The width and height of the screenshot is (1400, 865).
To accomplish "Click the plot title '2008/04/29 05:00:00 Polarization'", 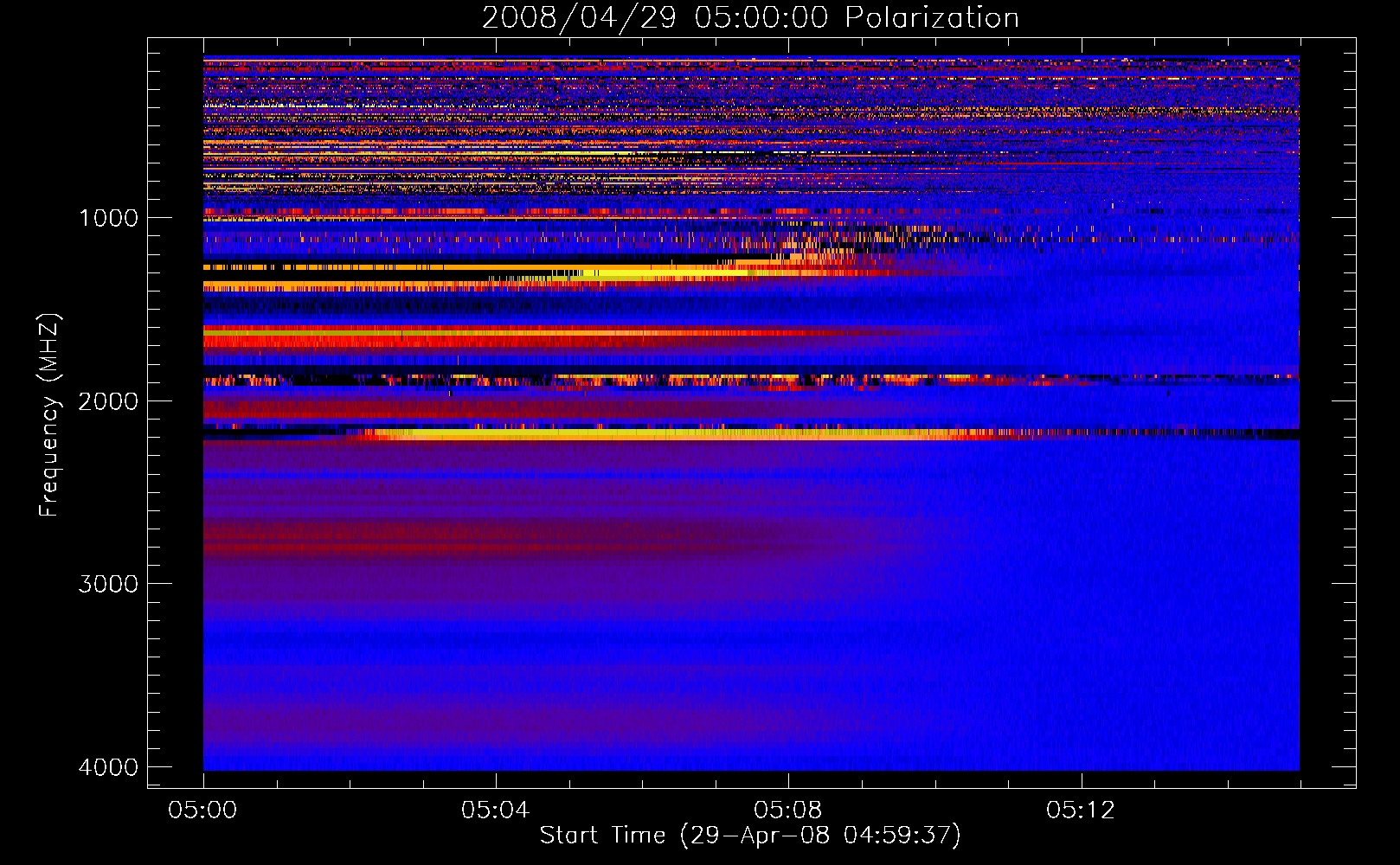I will click(x=750, y=17).
